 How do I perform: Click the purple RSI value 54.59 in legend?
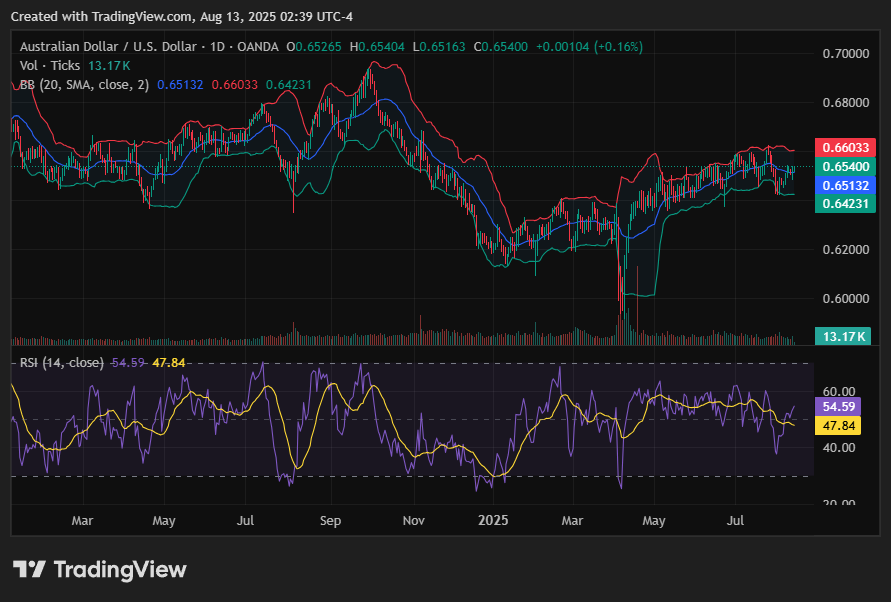(128, 363)
